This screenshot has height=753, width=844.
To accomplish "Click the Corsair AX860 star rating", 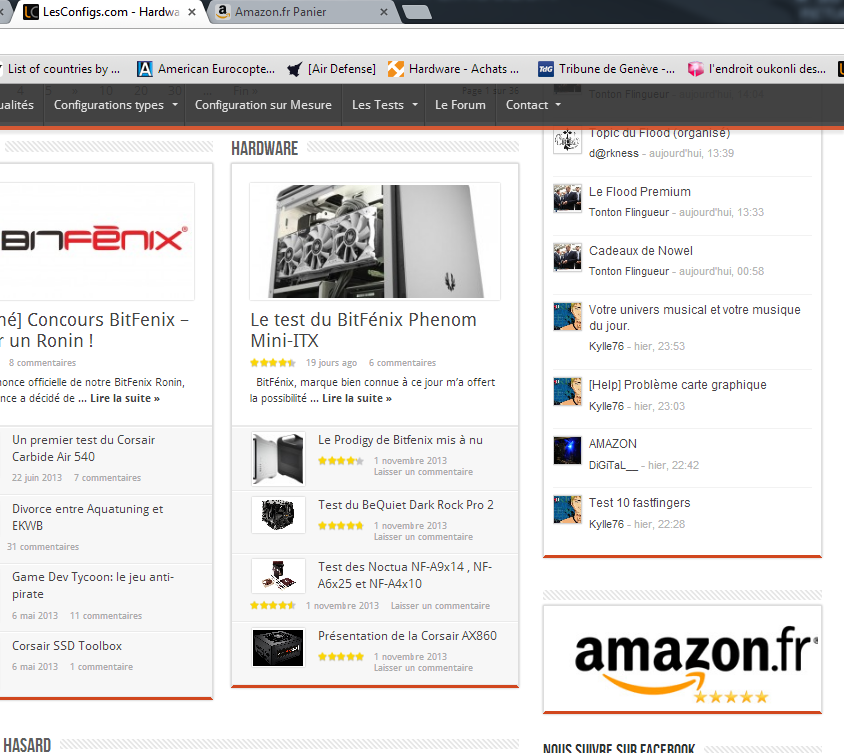I will (x=341, y=657).
